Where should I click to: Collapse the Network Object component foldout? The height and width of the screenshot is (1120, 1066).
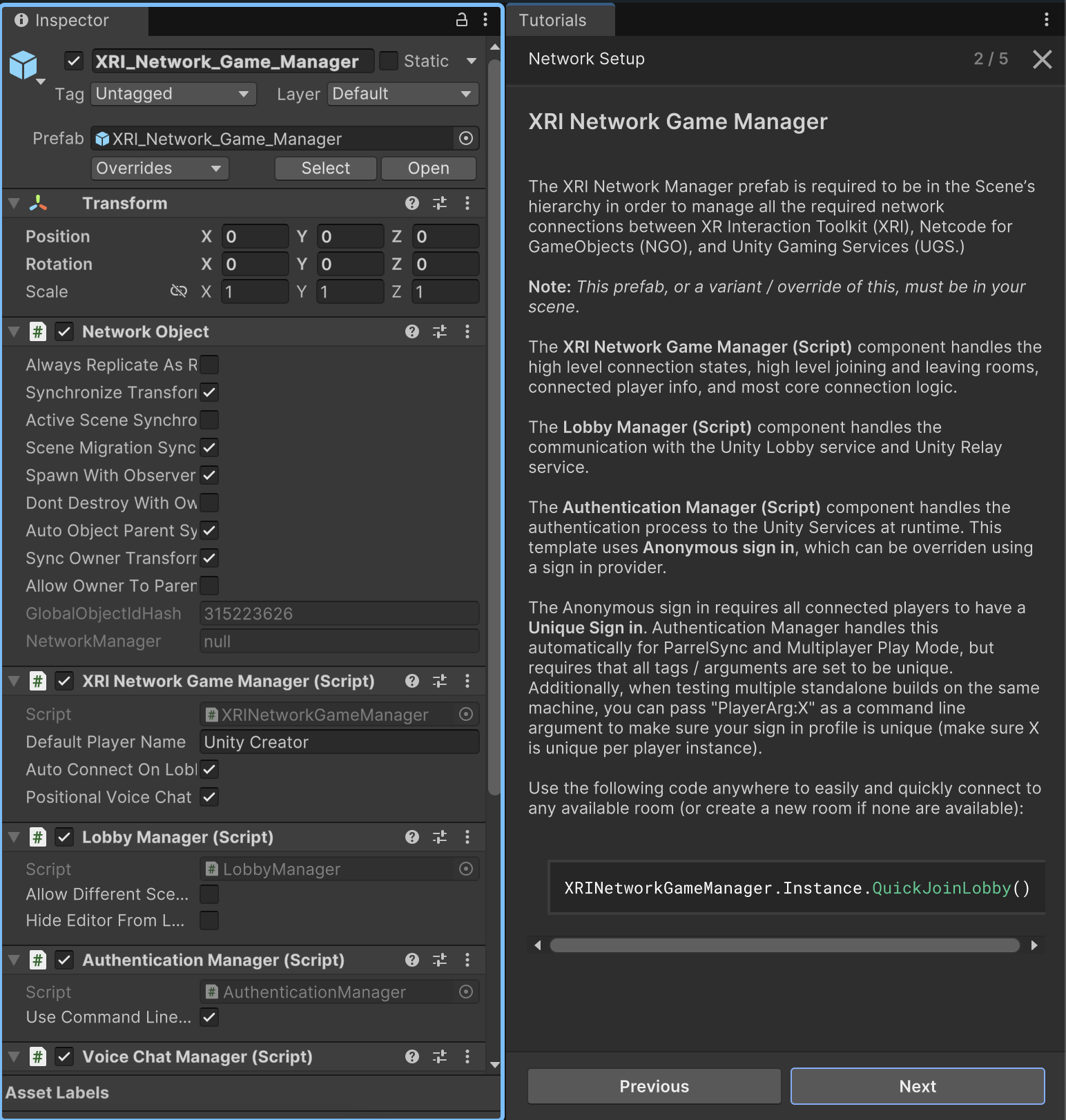pyautogui.click(x=14, y=331)
